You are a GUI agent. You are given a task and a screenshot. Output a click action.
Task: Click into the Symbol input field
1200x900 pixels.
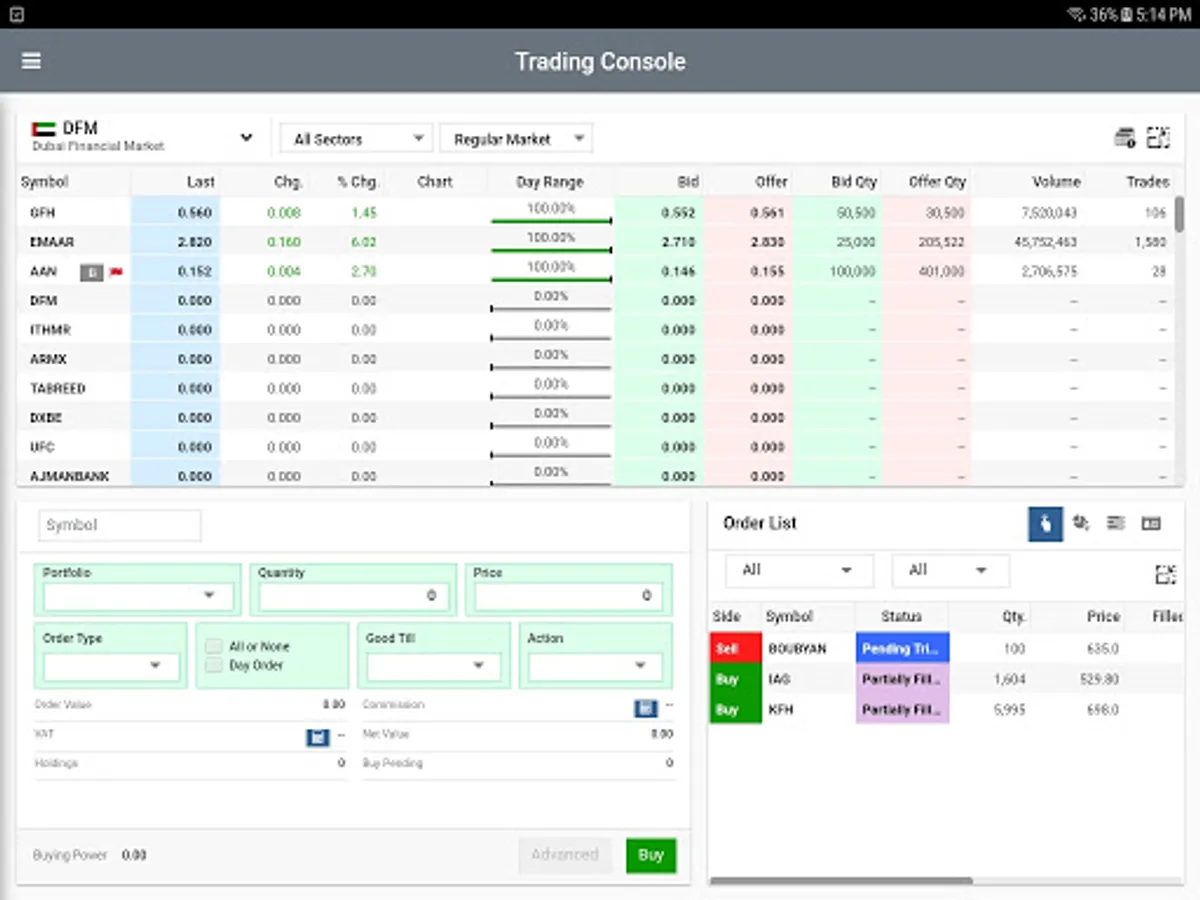[x=119, y=524]
